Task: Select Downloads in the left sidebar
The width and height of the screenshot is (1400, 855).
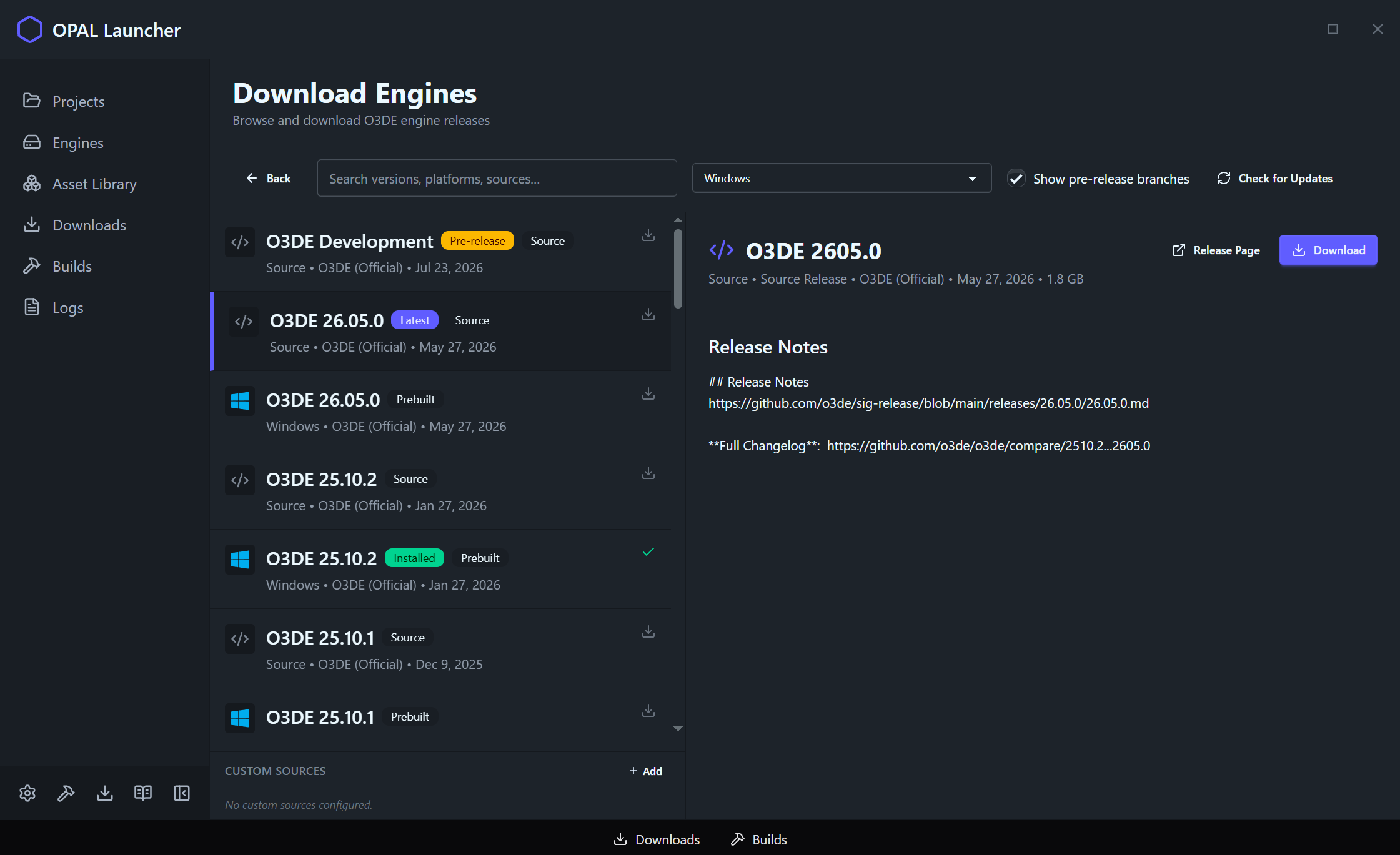Action: tap(74, 225)
